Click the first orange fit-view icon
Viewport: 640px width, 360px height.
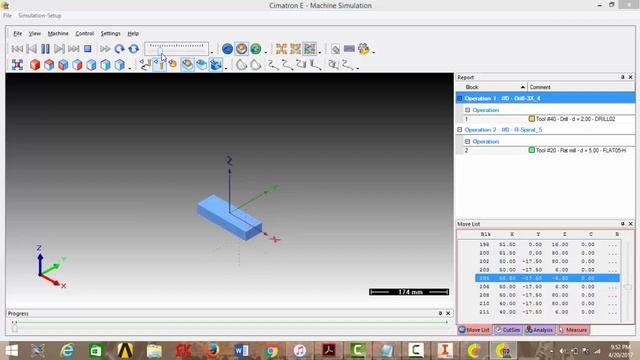281,49
